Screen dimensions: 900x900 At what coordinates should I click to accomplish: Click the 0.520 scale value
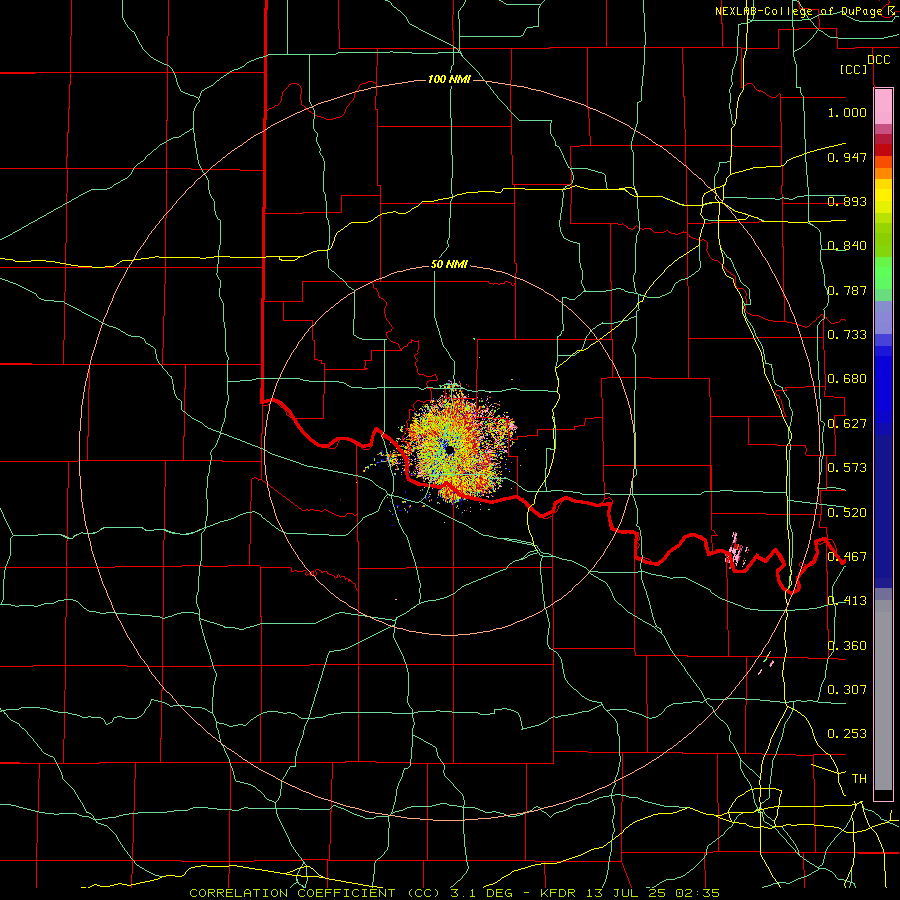point(847,512)
